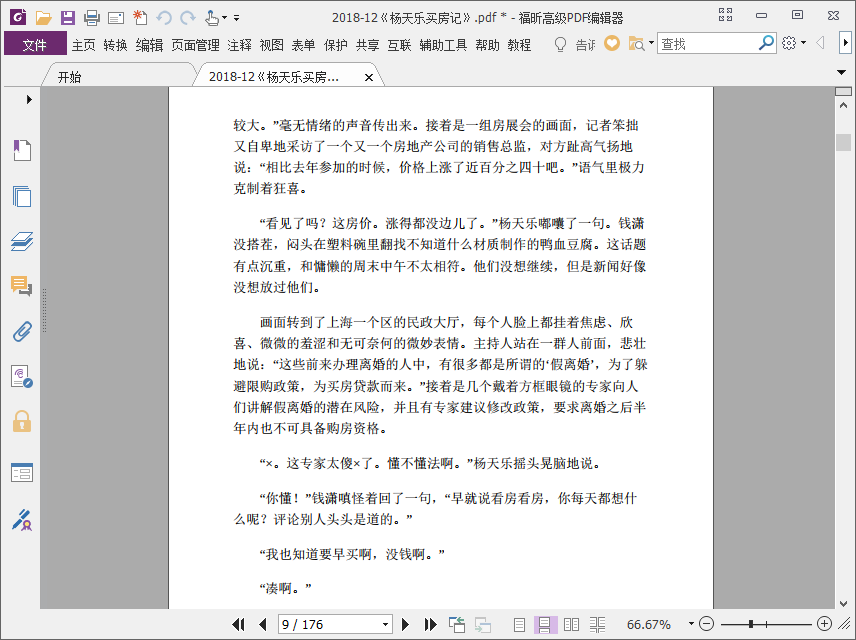This screenshot has height=640, width=856.
Task: Open the settings gear dropdown
Action: pyautogui.click(x=804, y=43)
